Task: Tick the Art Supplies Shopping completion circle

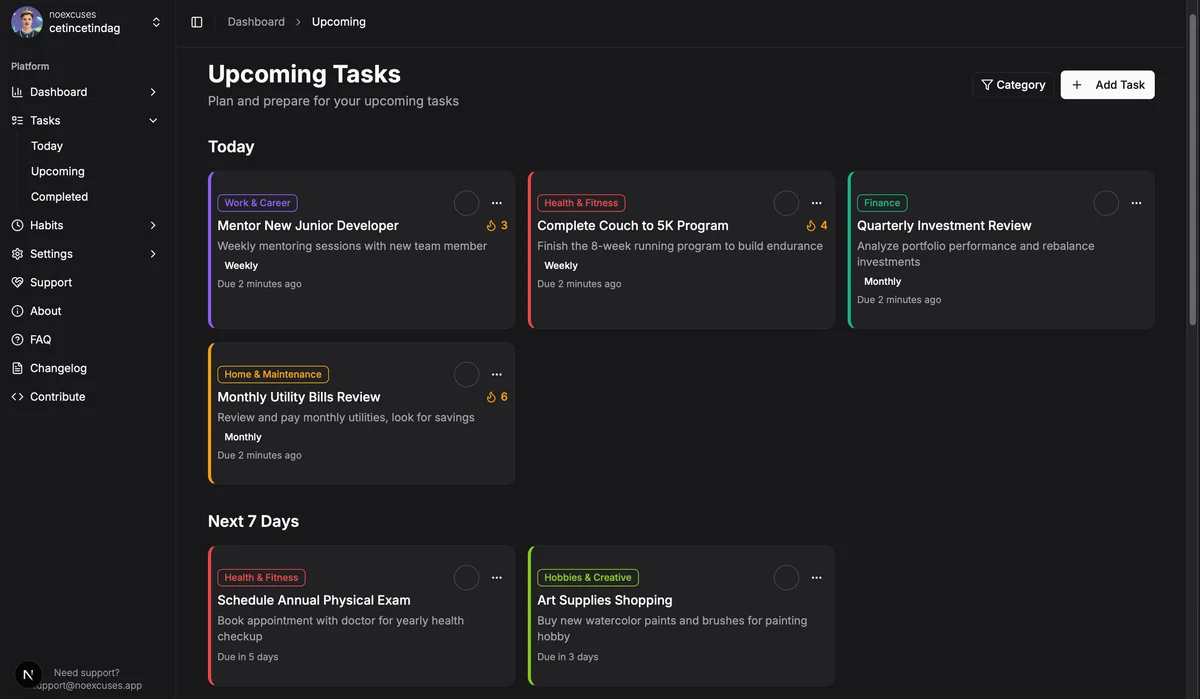Action: pos(786,578)
